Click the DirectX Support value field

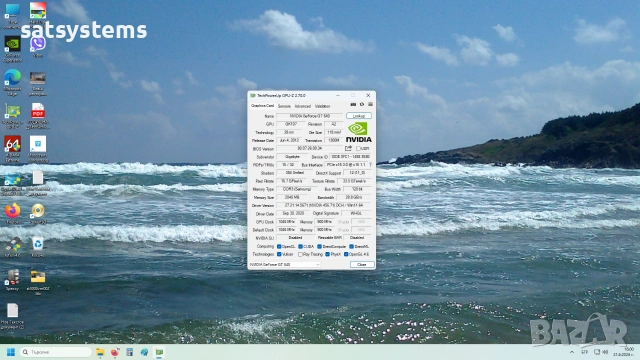pos(357,173)
